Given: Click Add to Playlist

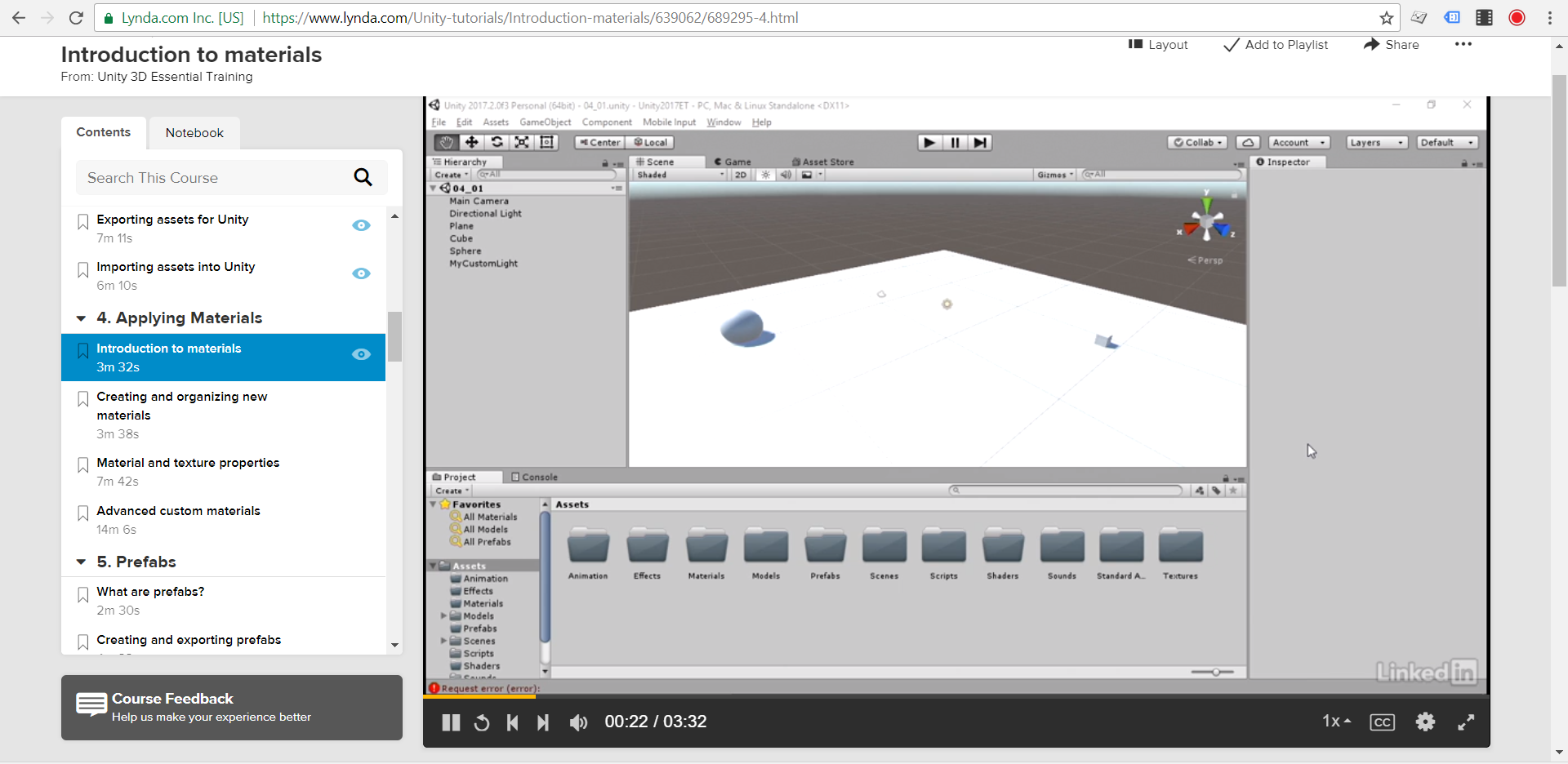Looking at the screenshot, I should [1276, 45].
